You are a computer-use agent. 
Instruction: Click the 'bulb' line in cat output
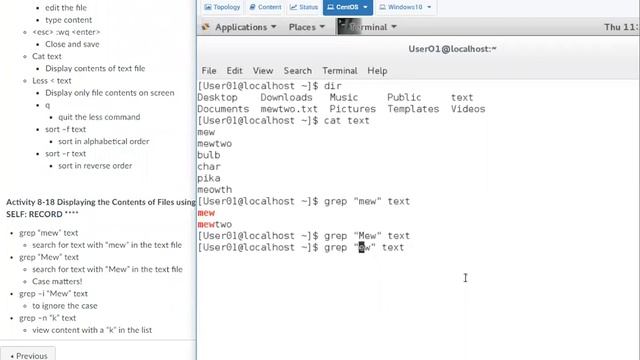pos(209,155)
